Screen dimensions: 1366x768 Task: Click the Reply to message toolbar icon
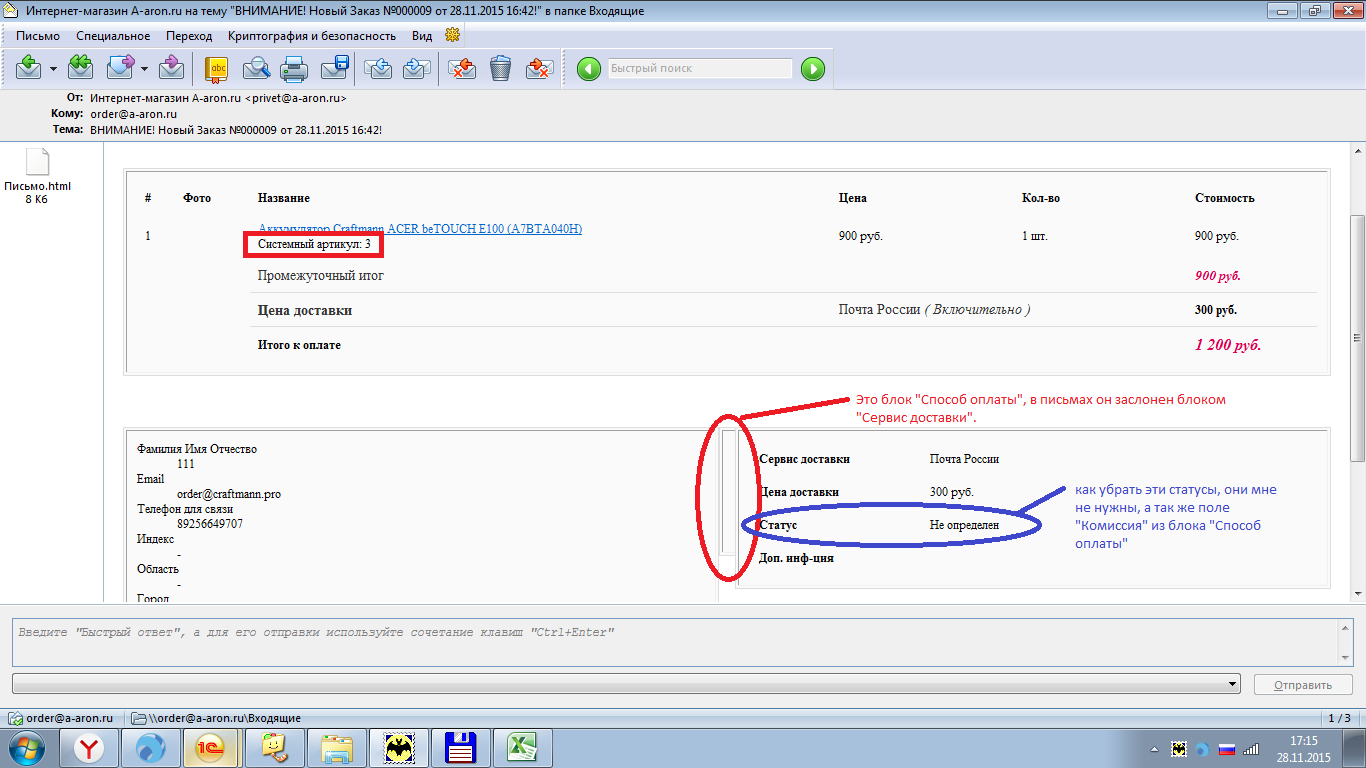[28, 68]
